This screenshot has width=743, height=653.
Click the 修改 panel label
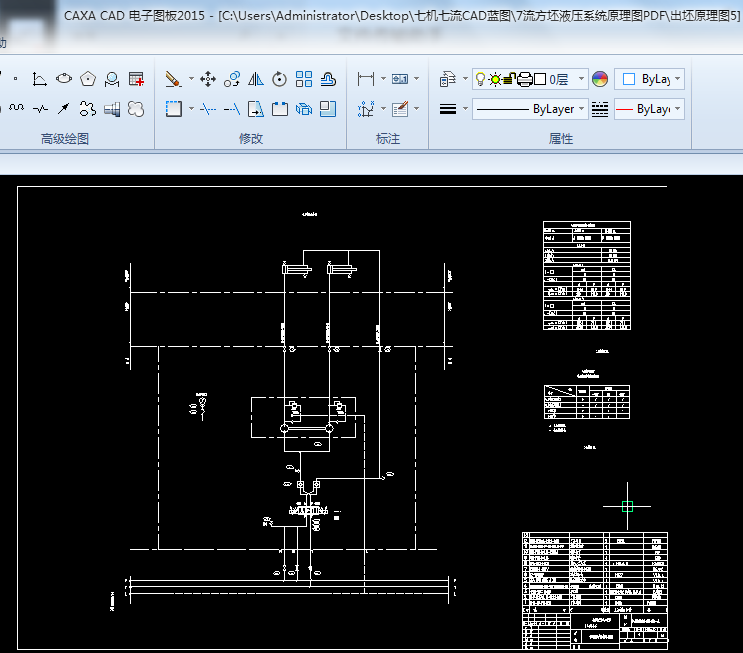coord(251,139)
